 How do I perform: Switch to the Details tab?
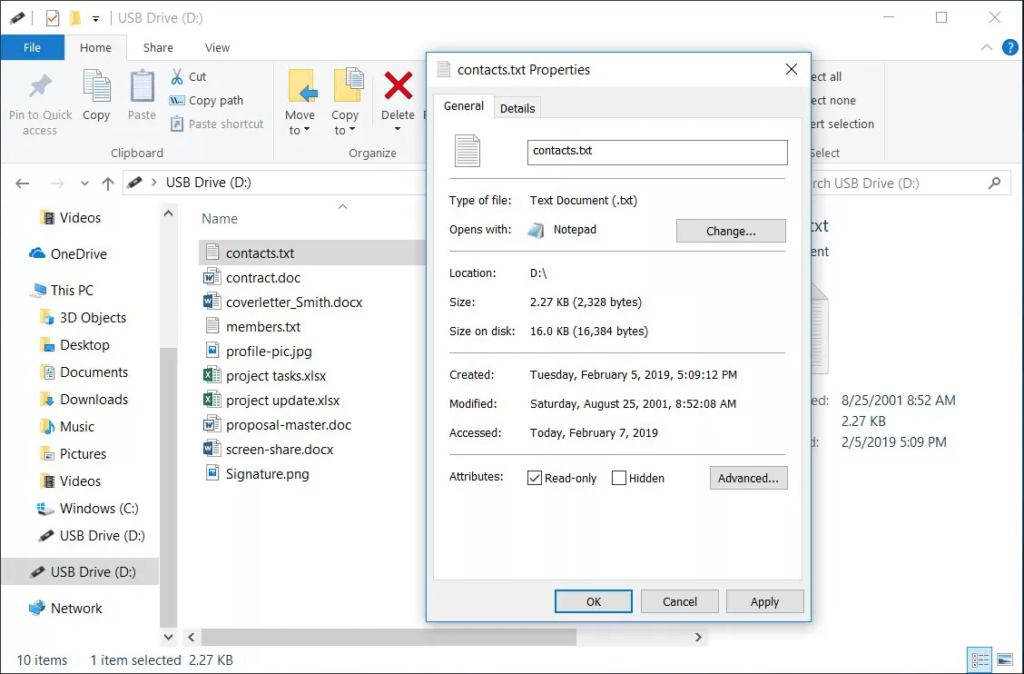(517, 108)
